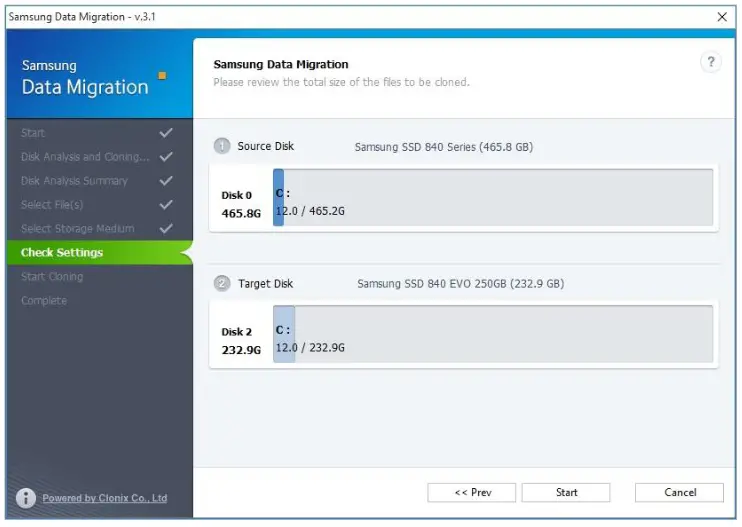Image resolution: width=742 pixels, height=527 pixels.
Task: Select the Complete step
Action: pyautogui.click(x=99, y=300)
